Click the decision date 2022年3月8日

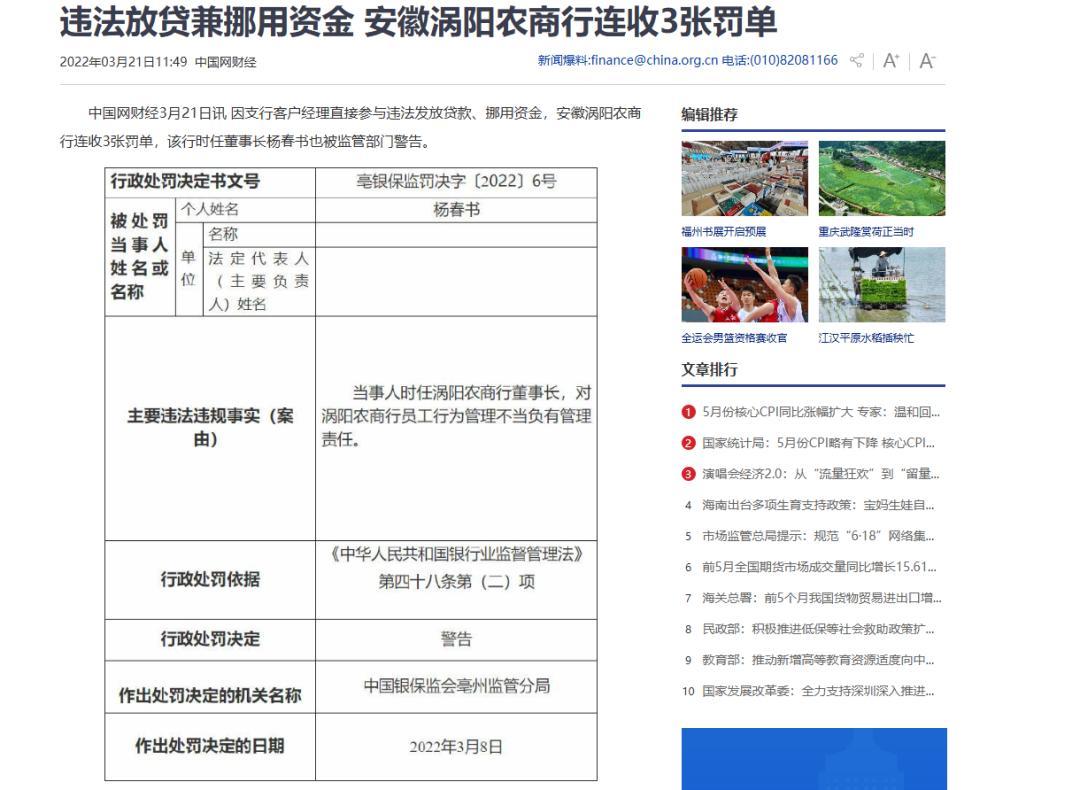click(x=456, y=747)
